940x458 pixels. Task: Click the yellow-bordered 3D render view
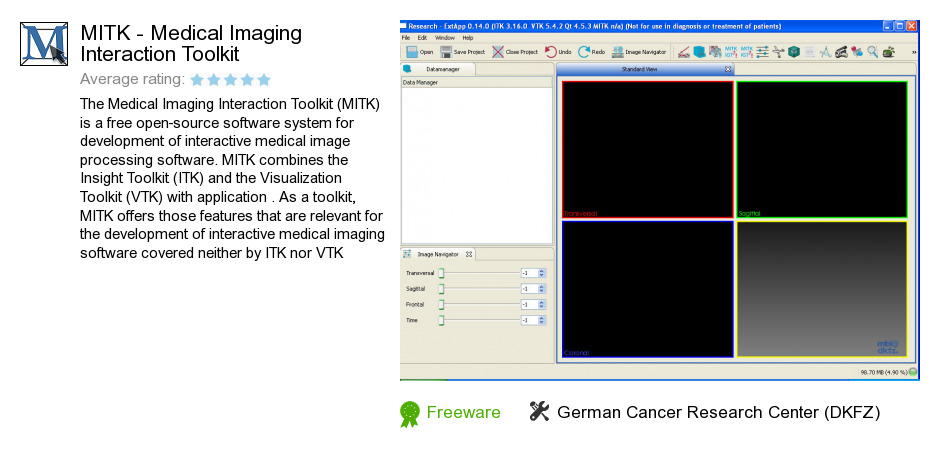click(x=822, y=289)
